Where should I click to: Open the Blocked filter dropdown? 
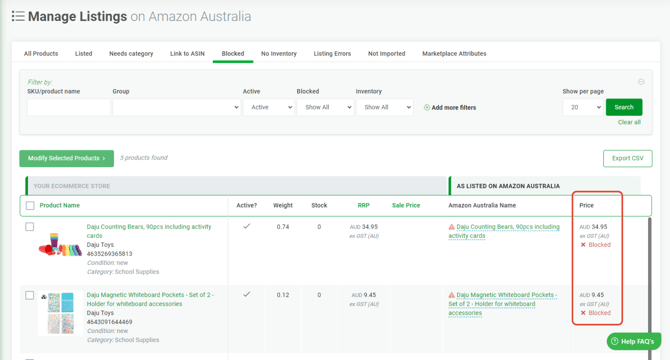tap(326, 107)
